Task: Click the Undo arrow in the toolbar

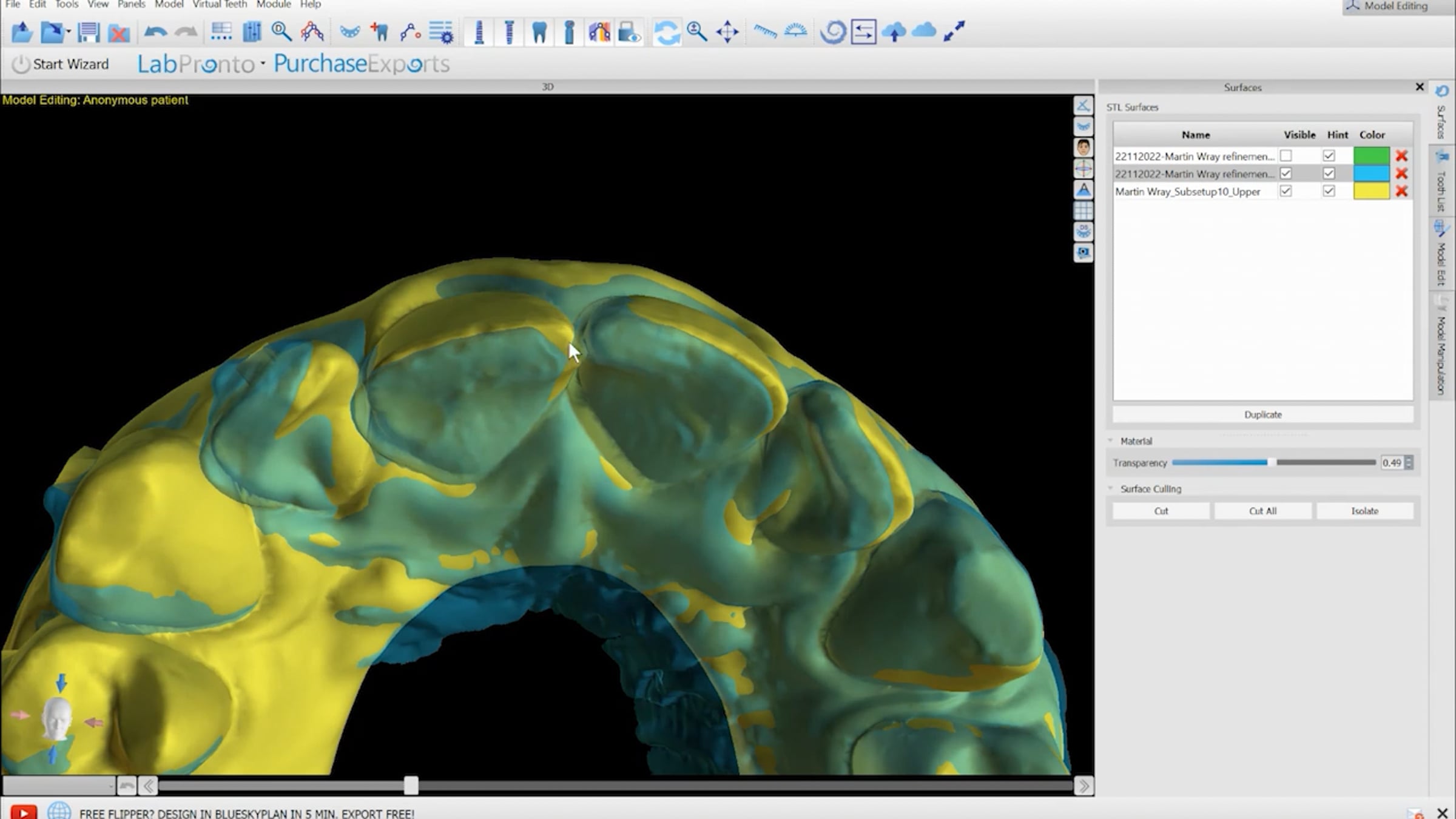Action: click(x=155, y=32)
